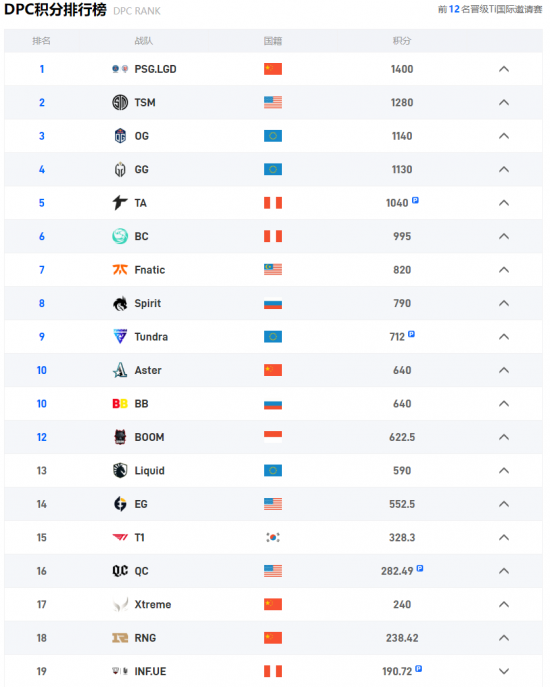Click the TSM team logo icon
The width and height of the screenshot is (550, 687).
coord(120,103)
